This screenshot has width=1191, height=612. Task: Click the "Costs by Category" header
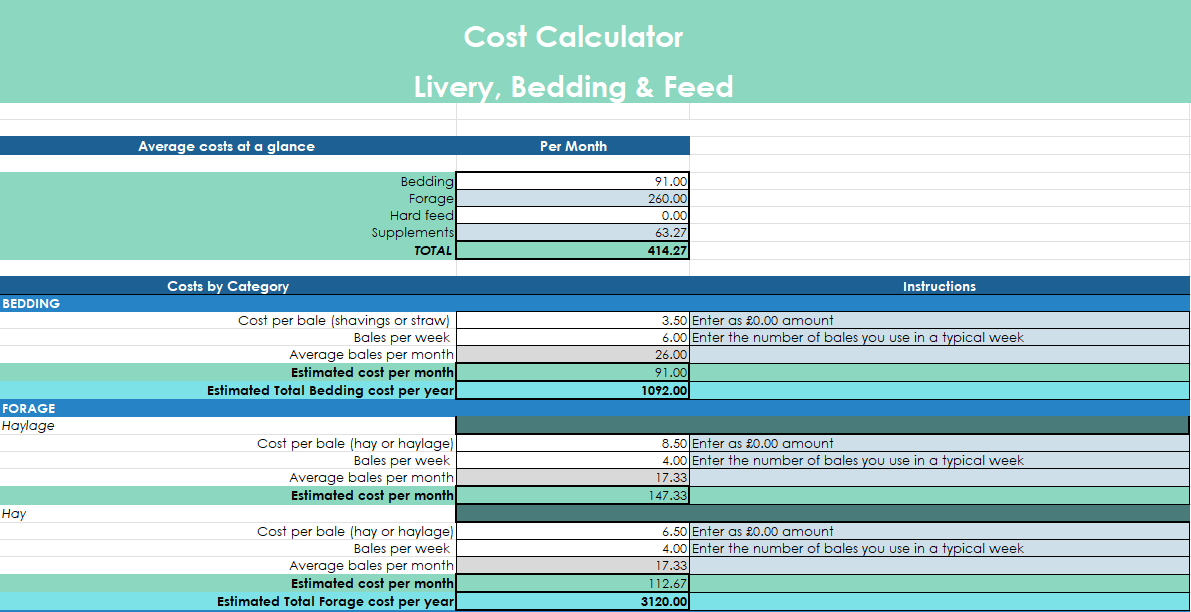coord(228,286)
